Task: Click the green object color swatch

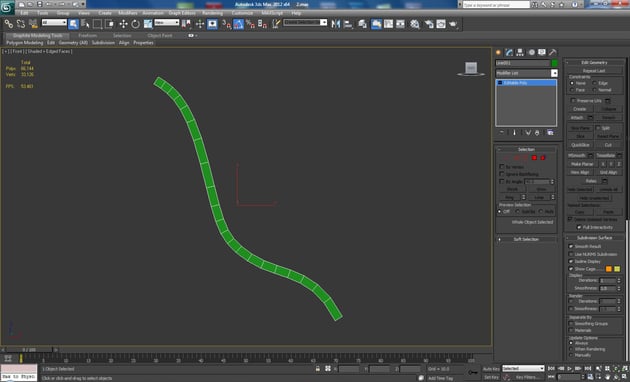Action: click(555, 63)
